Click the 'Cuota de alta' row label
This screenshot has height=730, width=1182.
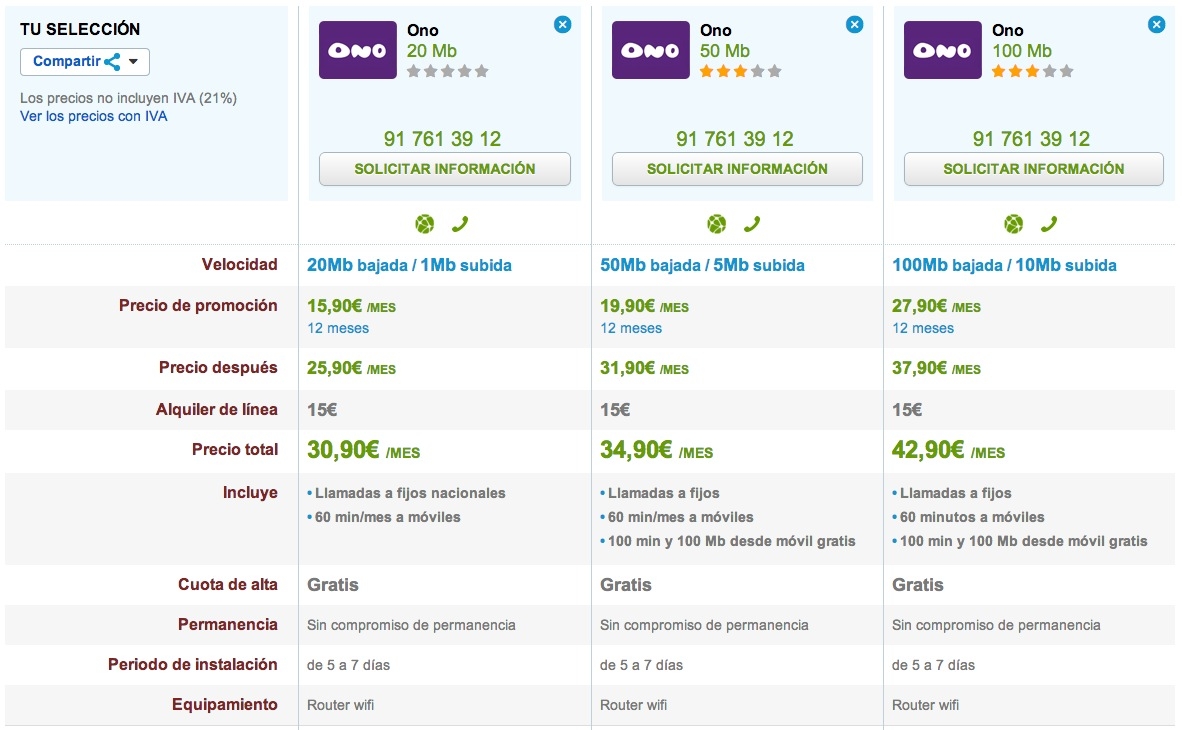(228, 584)
